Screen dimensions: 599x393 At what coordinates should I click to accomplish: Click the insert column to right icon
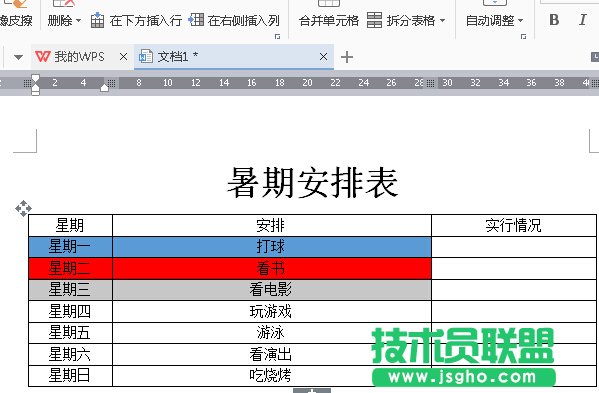tap(196, 19)
